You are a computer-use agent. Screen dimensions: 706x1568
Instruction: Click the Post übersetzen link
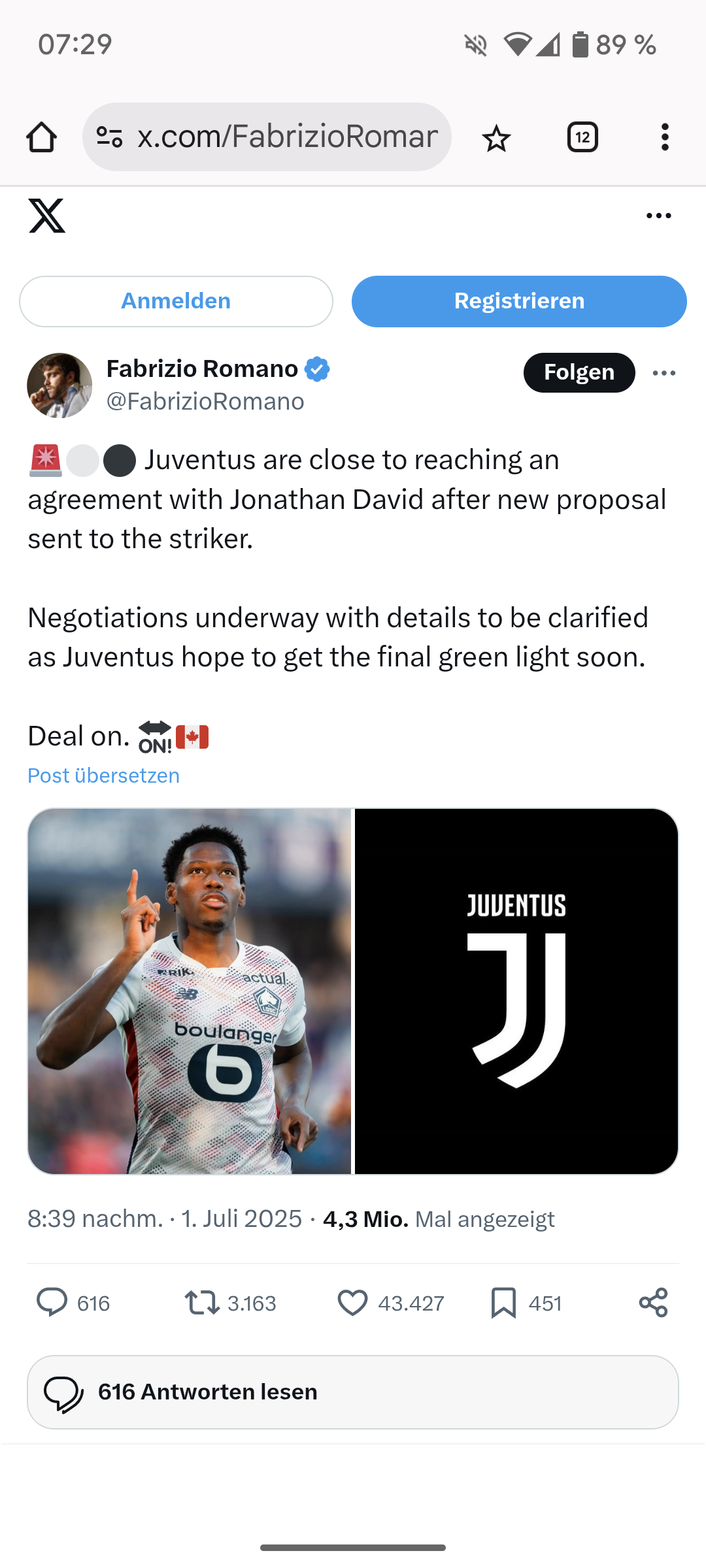pyautogui.click(x=103, y=776)
